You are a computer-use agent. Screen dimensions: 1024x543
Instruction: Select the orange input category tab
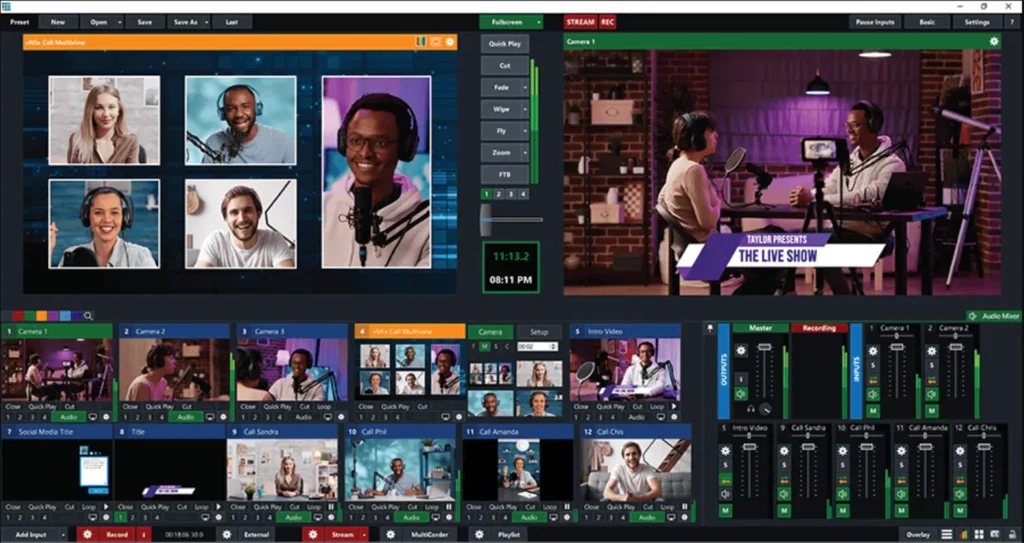coord(42,316)
